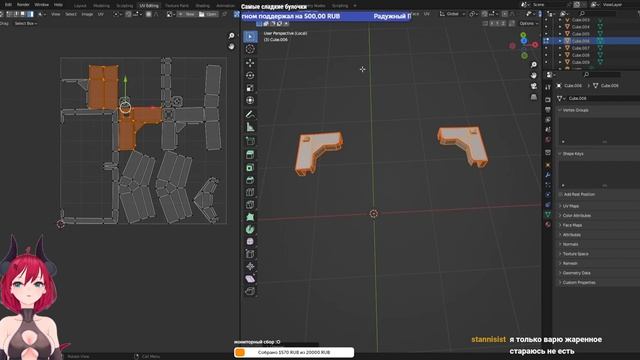
Task: Click the pan hand icon in UV editor
Action: pyautogui.click(x=231, y=47)
